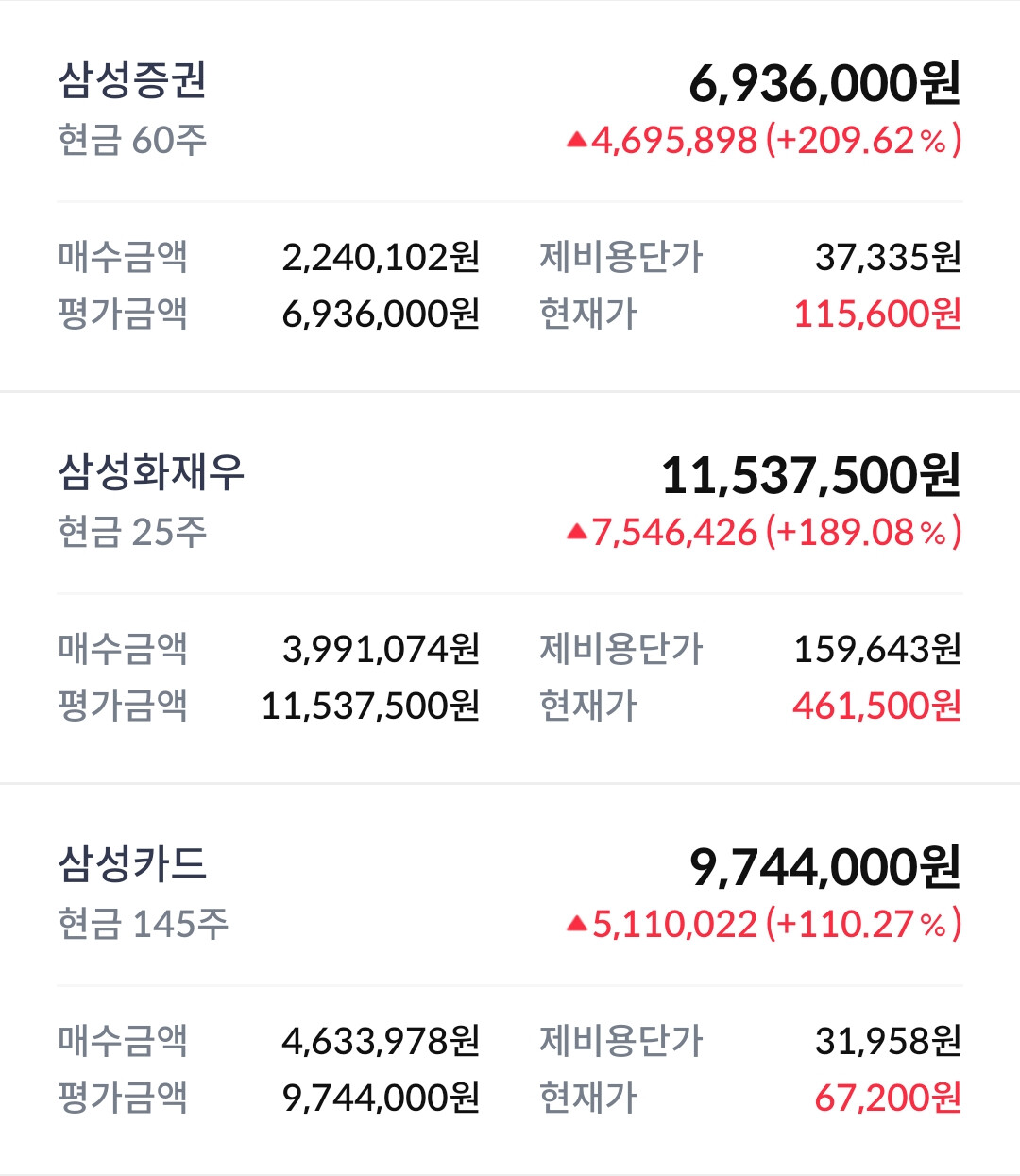Image resolution: width=1020 pixels, height=1176 pixels.
Task: Tap the bold 11,537,500원 headline total
Action: [x=810, y=475]
